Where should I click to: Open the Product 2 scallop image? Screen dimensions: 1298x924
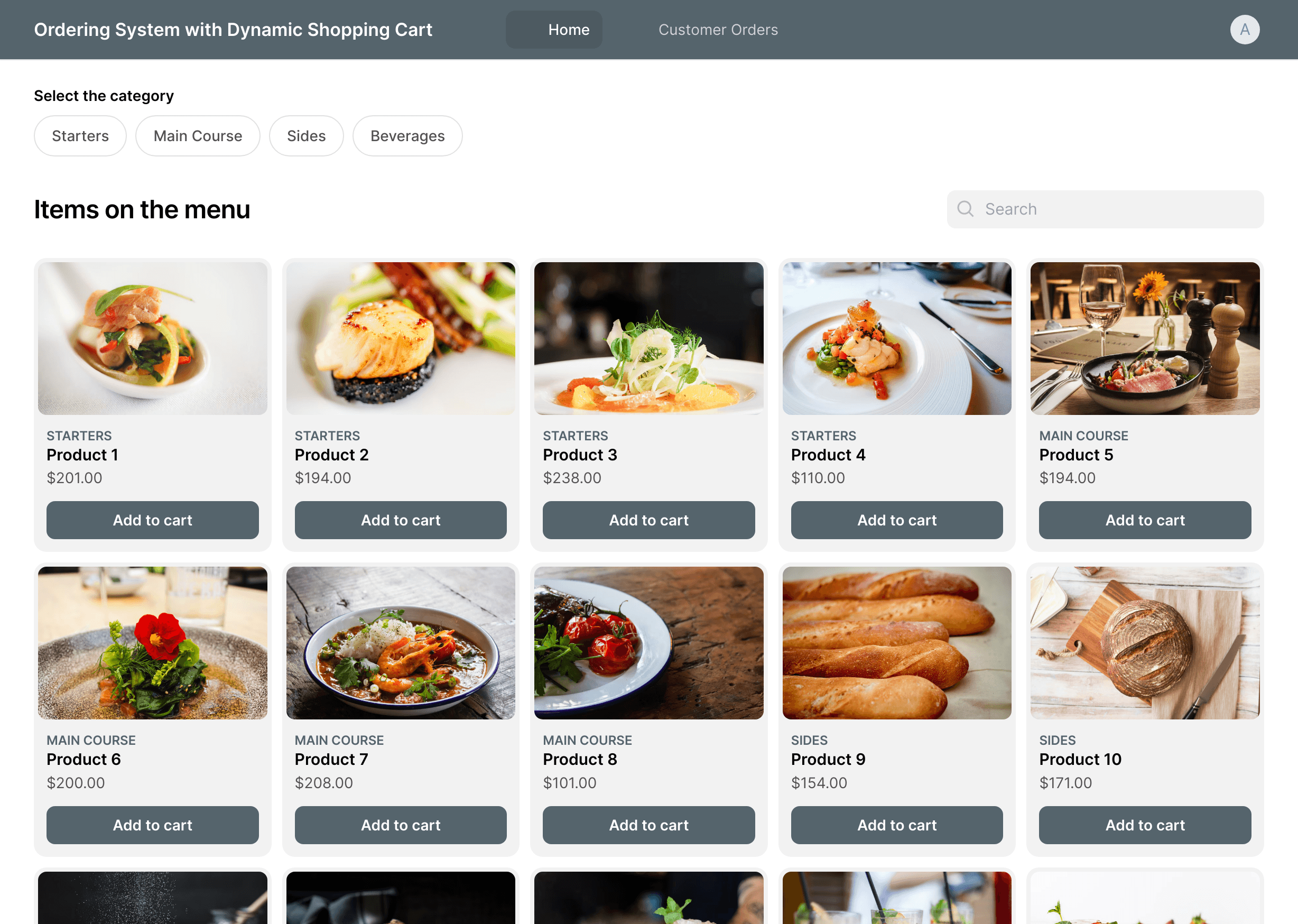401,338
